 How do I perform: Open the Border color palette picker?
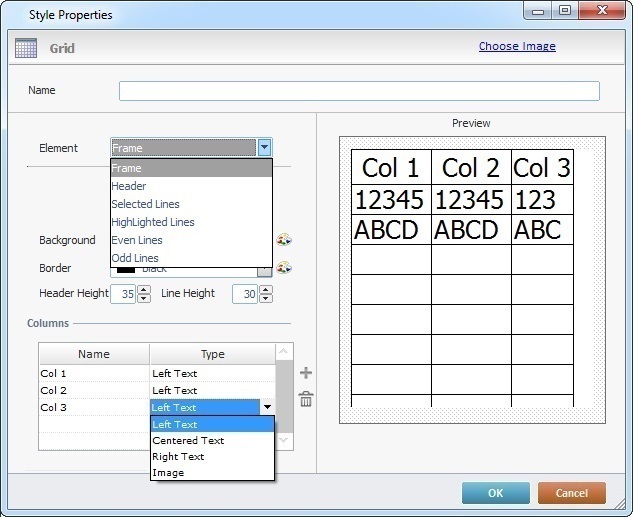(x=284, y=268)
